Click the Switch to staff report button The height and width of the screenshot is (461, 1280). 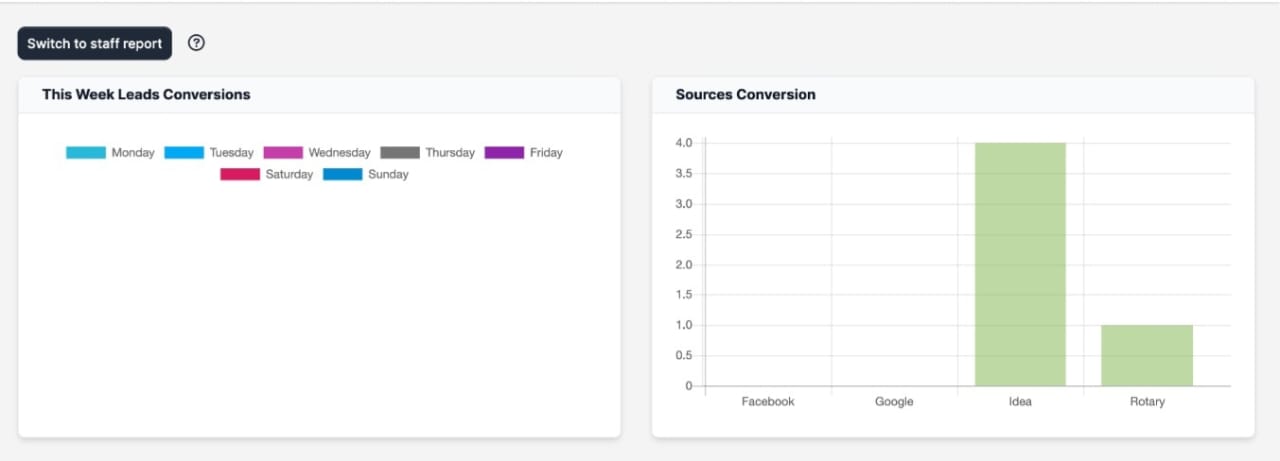point(94,44)
